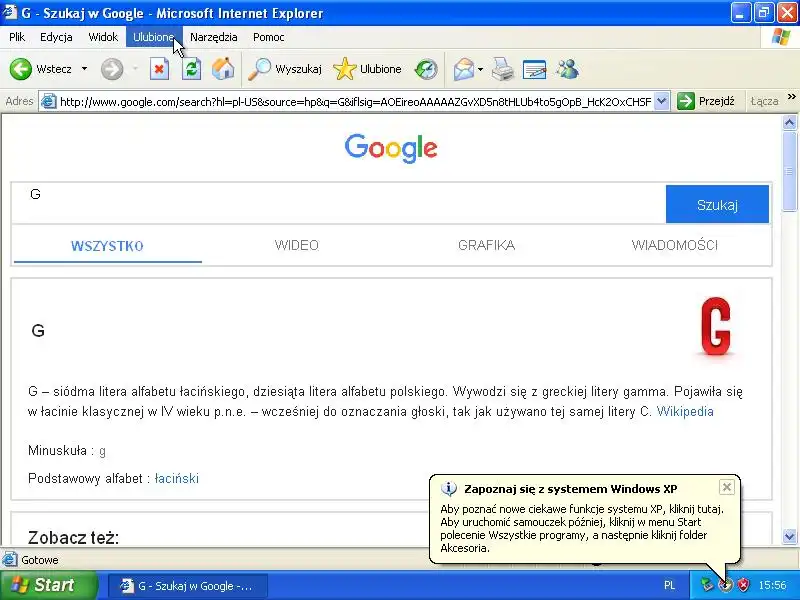Click the red security shield tray icon

click(x=744, y=585)
